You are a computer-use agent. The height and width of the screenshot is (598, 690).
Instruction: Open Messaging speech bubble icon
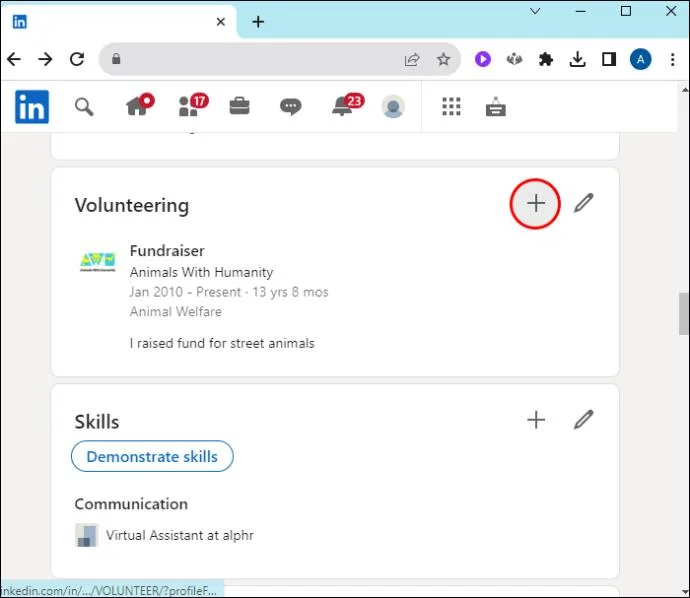tap(290, 106)
